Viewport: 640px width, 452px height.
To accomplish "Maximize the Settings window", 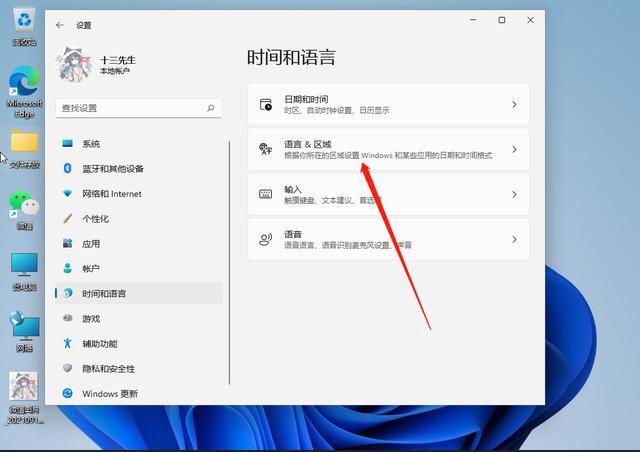I will (502, 20).
